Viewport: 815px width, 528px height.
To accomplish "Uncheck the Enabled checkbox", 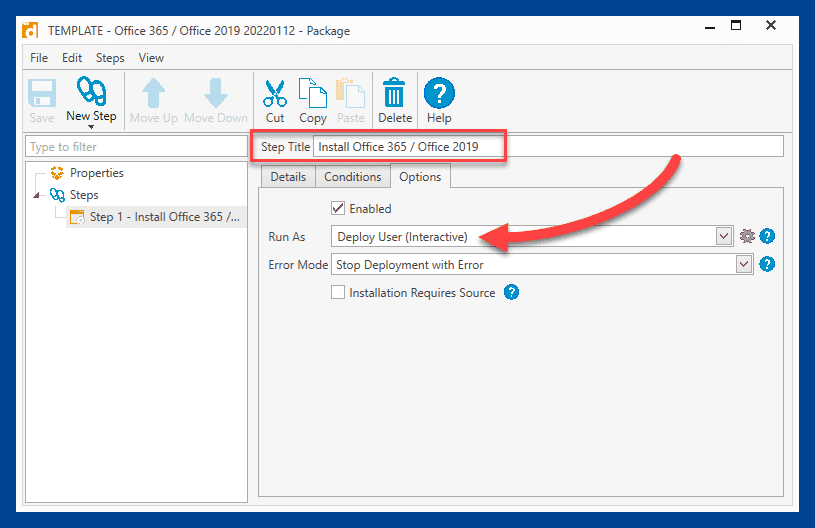I will pos(338,208).
